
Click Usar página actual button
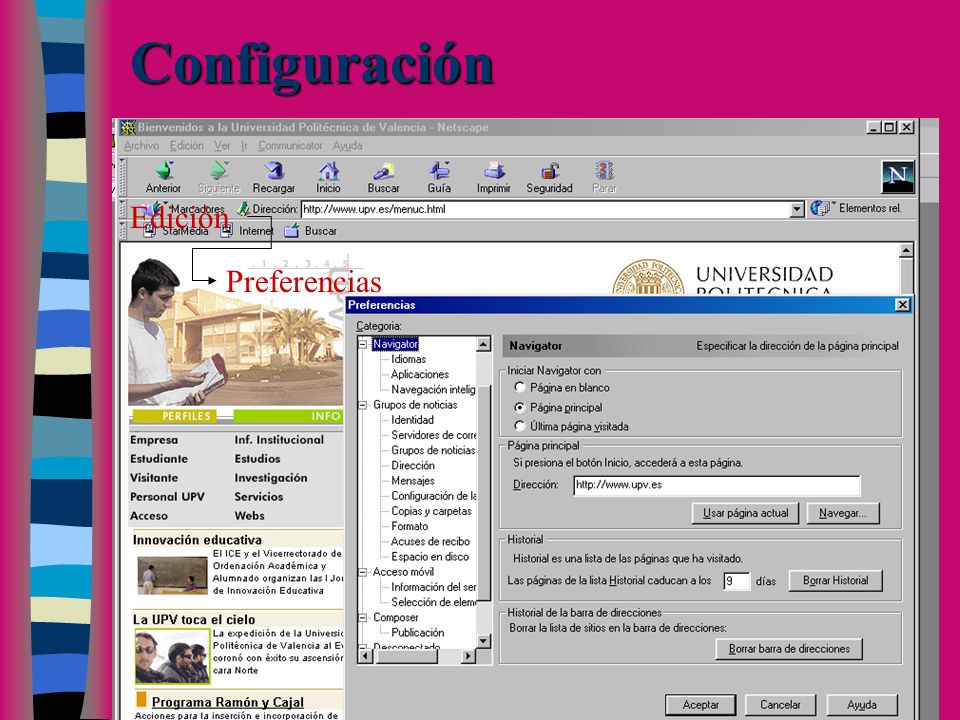(746, 513)
